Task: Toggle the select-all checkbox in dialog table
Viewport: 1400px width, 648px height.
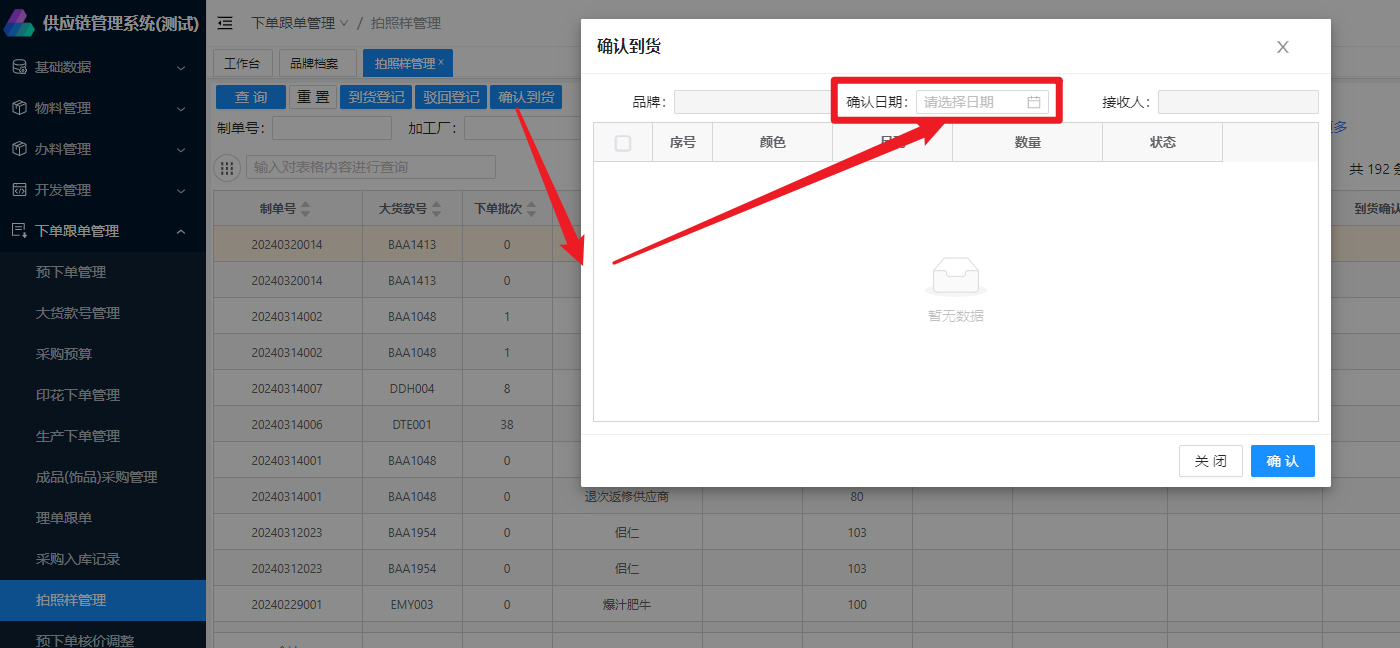Action: (623, 143)
